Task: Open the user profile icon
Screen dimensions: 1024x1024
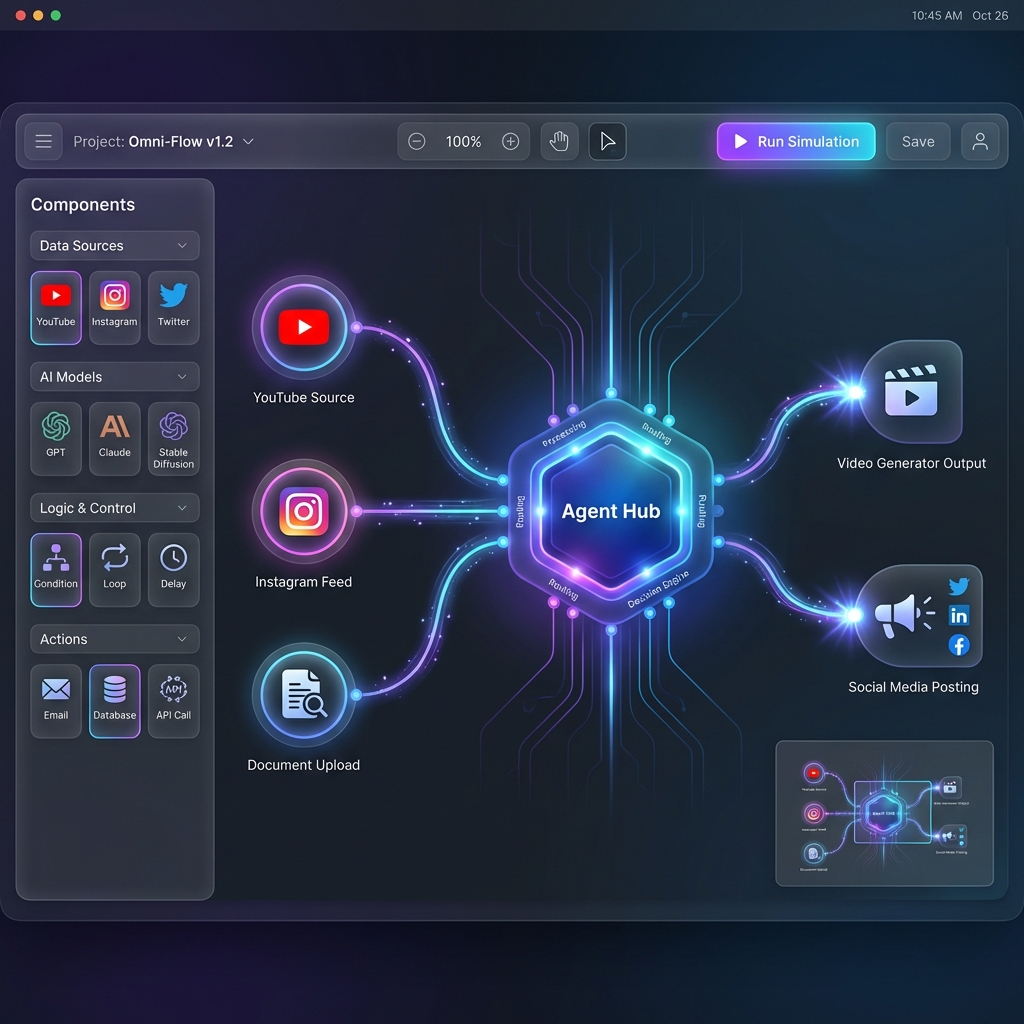Action: [x=980, y=141]
